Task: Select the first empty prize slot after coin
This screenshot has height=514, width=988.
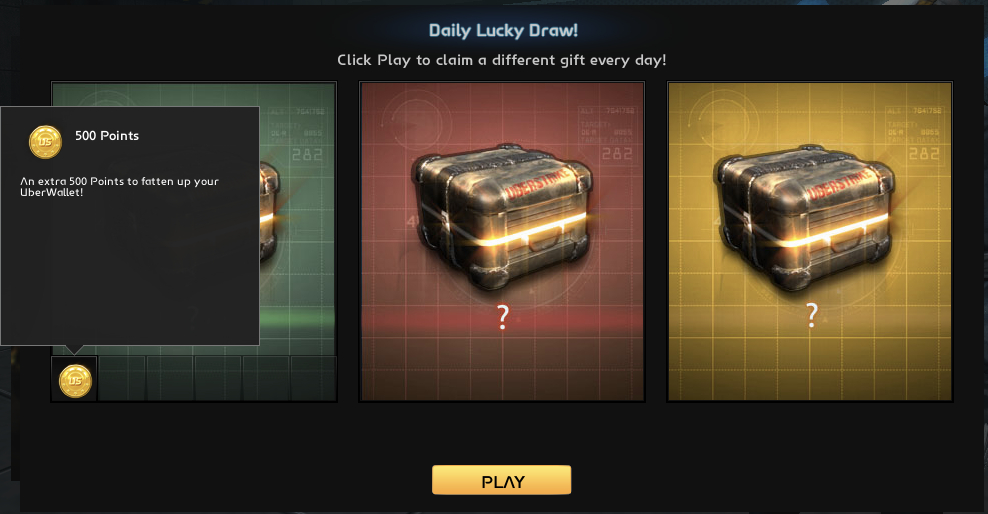Action: pyautogui.click(x=122, y=379)
